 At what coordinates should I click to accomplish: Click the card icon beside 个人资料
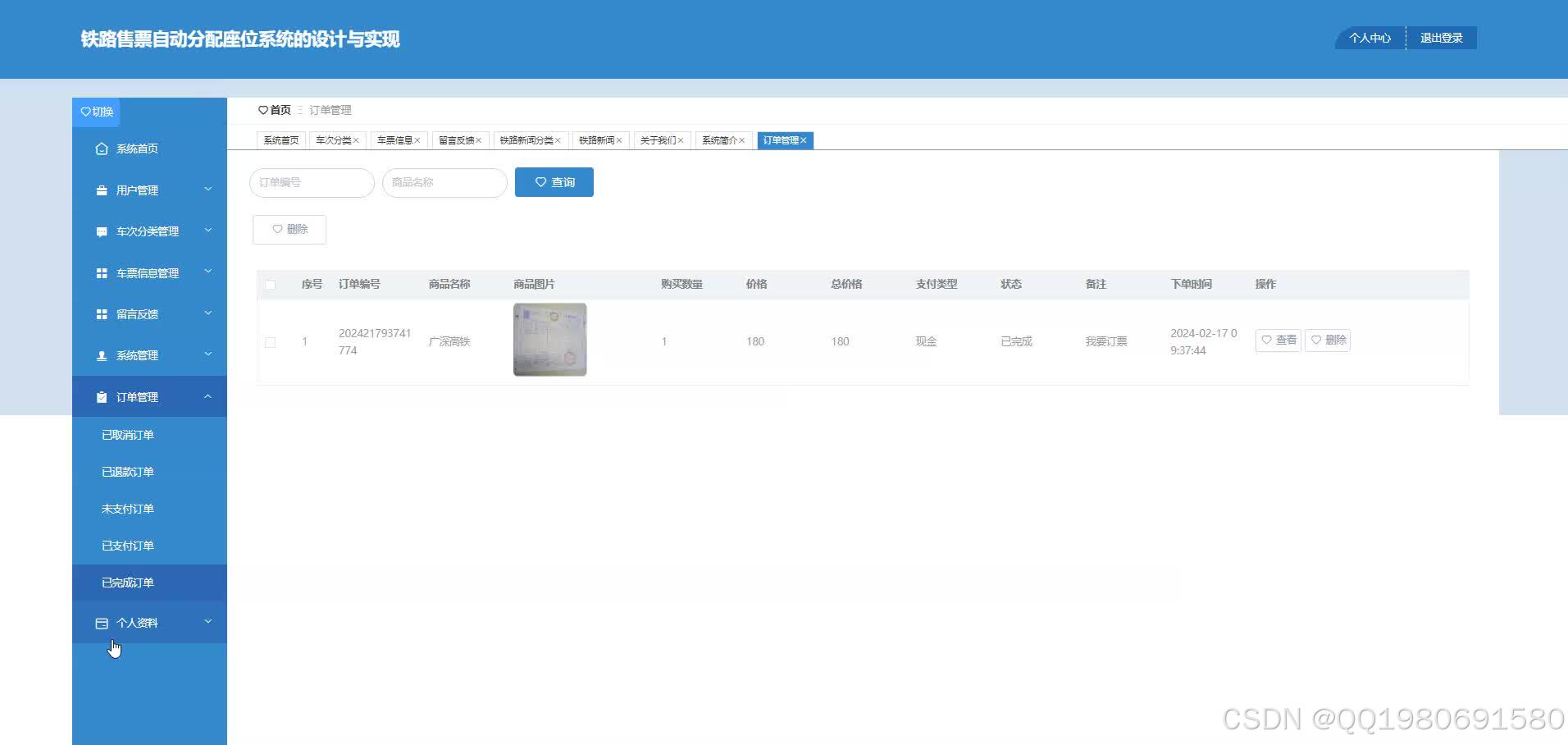[102, 624]
